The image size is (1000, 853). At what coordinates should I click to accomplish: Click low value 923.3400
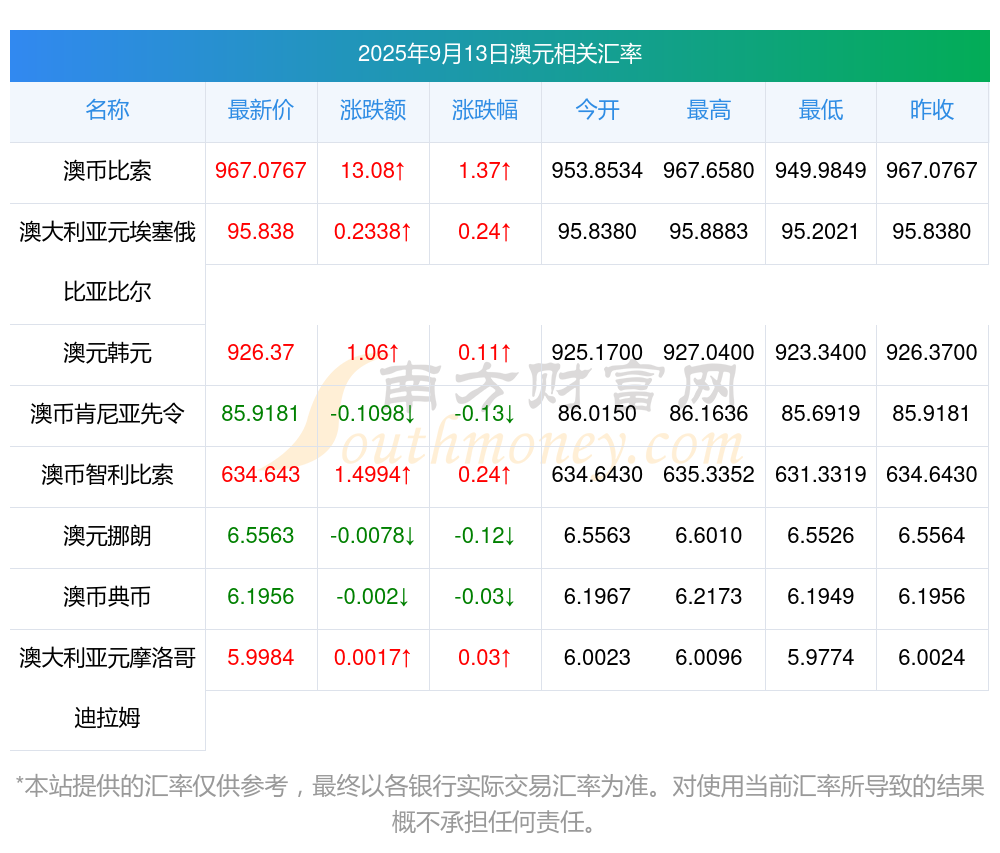821,353
